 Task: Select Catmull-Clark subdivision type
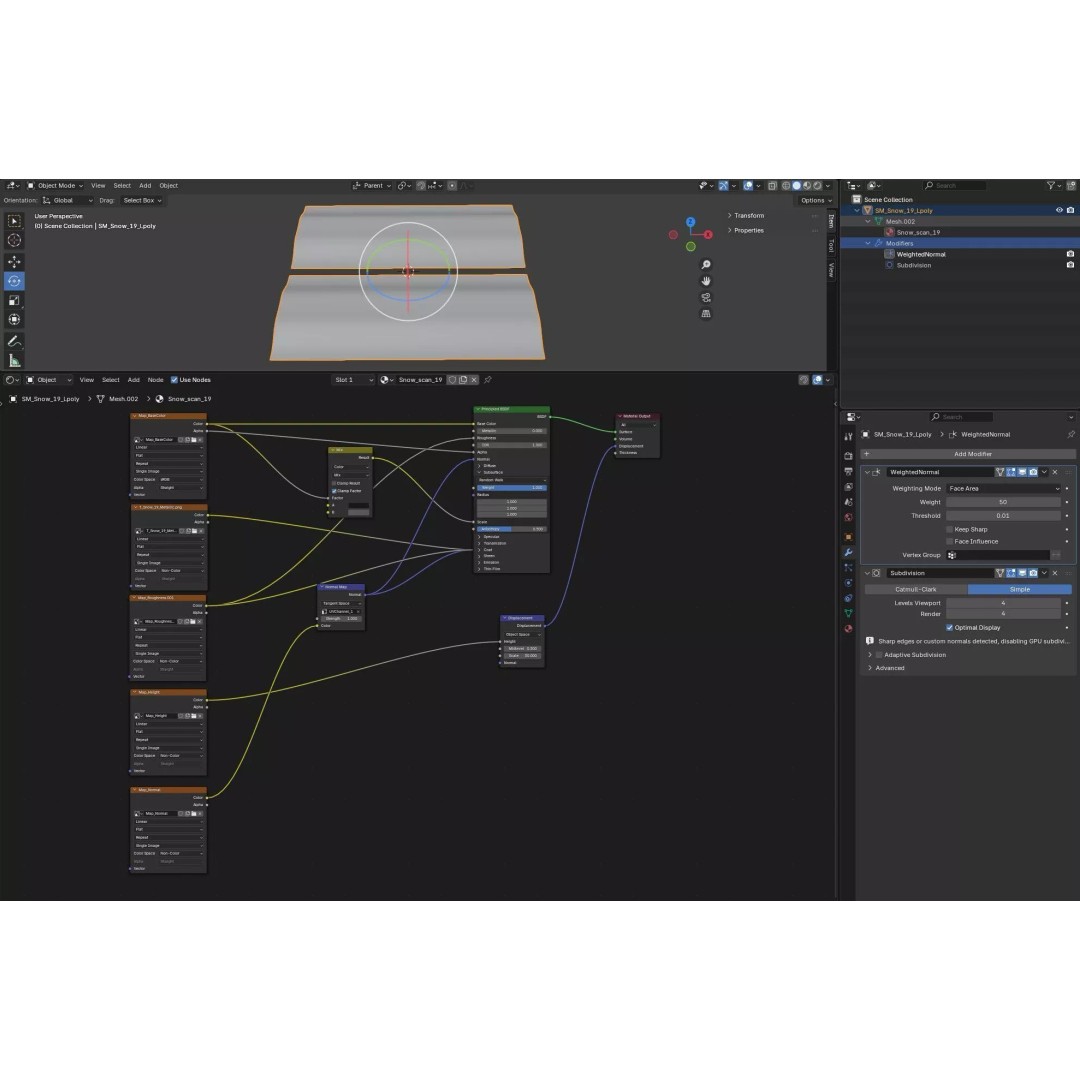coord(916,590)
